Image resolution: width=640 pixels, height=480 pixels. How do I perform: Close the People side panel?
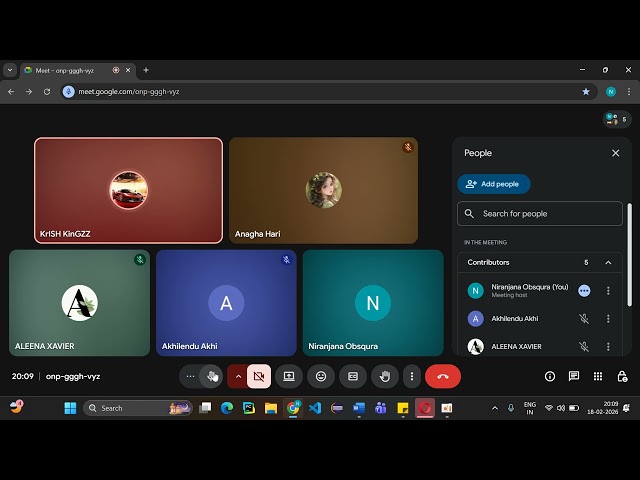tap(615, 153)
